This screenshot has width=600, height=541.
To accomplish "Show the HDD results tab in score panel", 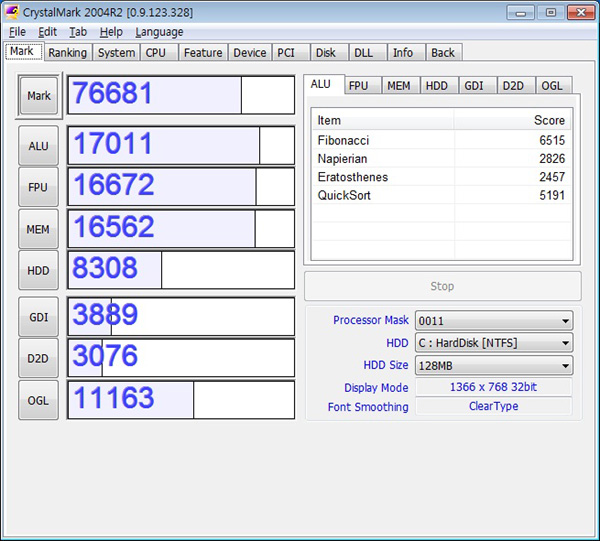I will coord(439,86).
